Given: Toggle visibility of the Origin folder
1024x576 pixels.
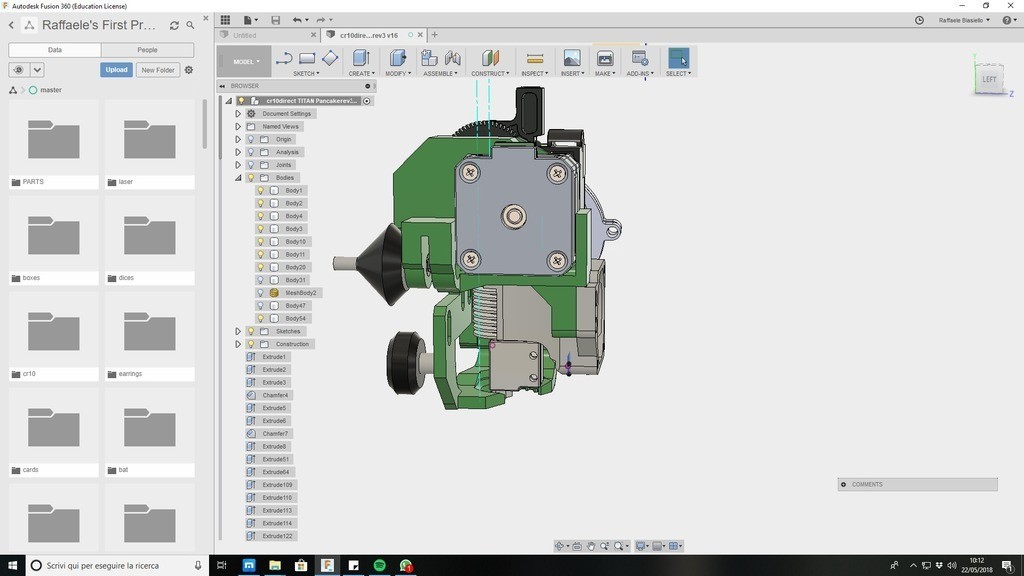Looking at the screenshot, I should point(251,139).
